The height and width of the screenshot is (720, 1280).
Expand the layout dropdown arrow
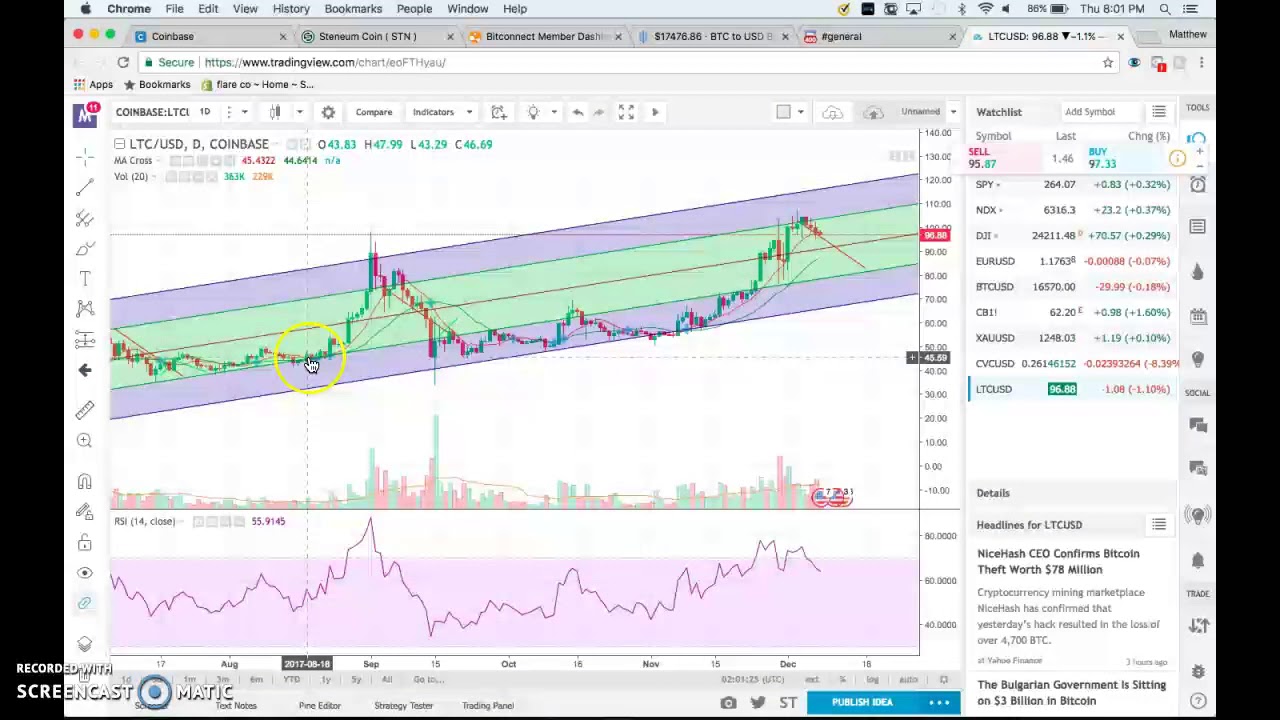tap(800, 112)
